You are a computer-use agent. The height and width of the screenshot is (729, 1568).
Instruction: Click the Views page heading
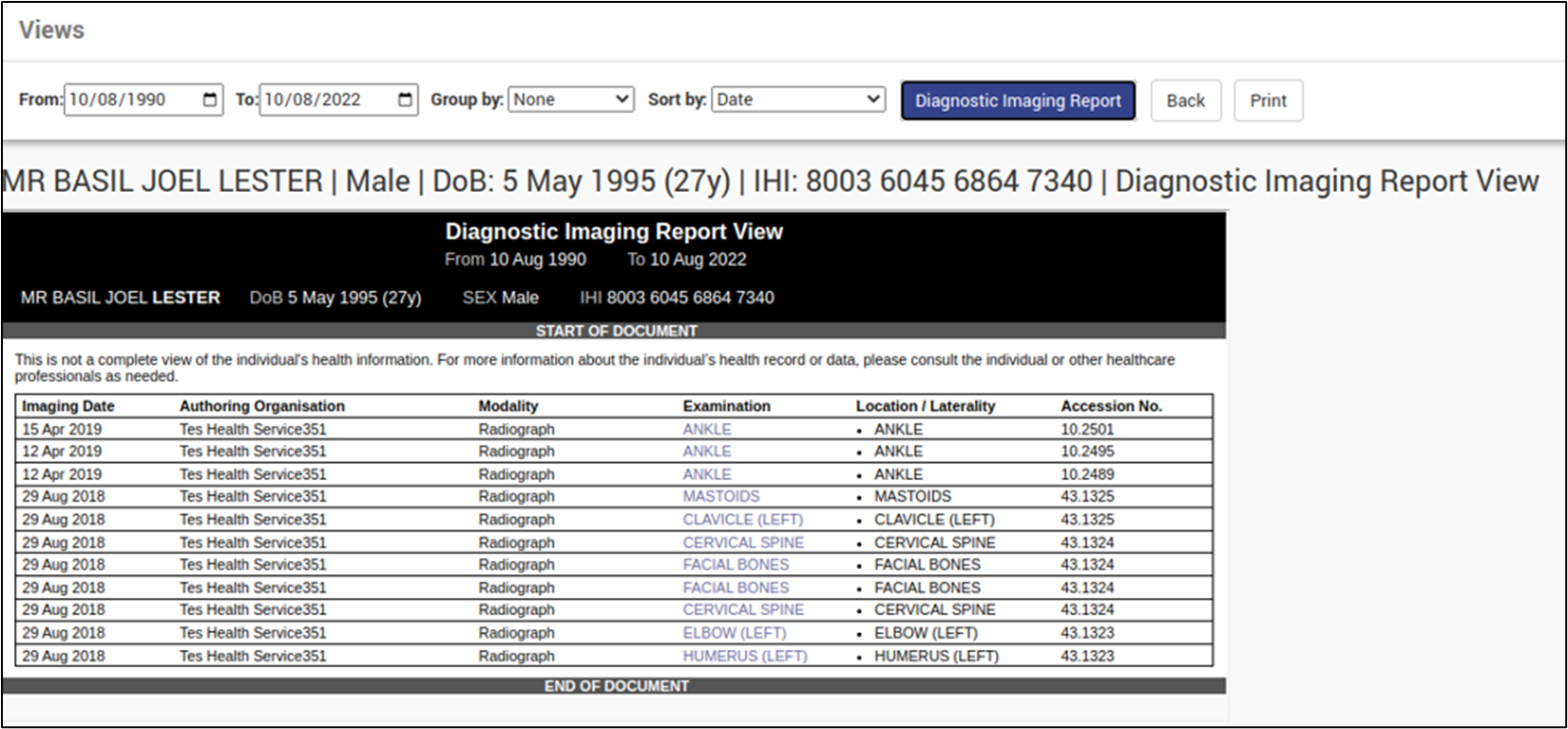pos(51,29)
